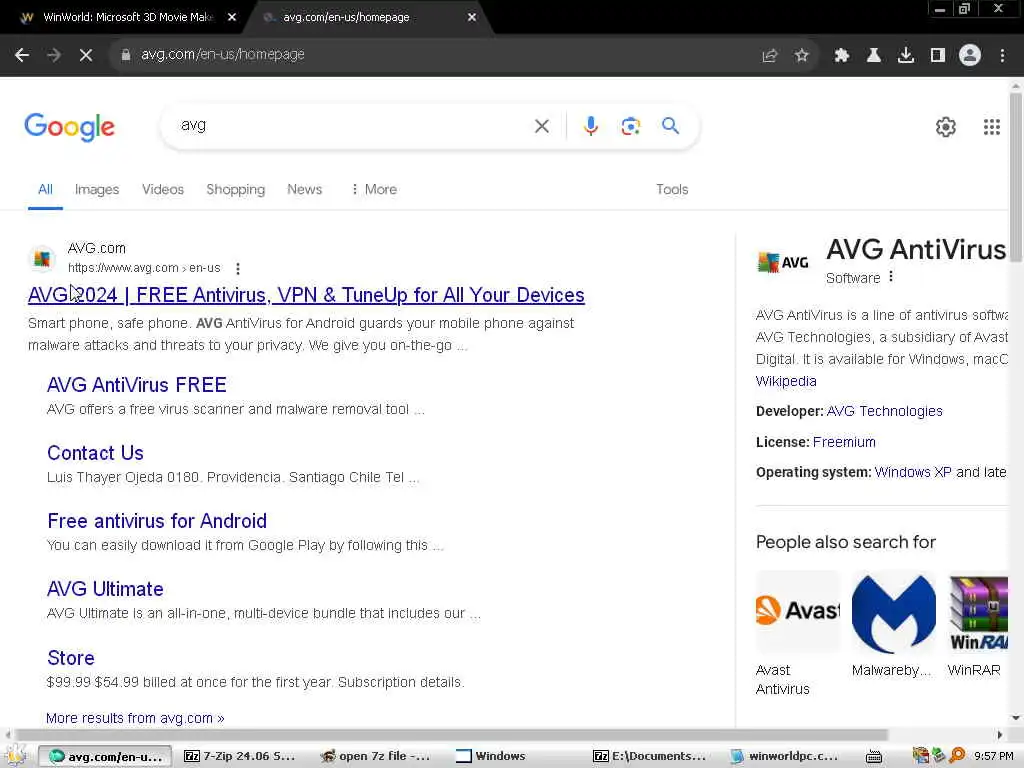
Task: Open the AVG AntiVirus FREE sitelink
Action: [136, 385]
